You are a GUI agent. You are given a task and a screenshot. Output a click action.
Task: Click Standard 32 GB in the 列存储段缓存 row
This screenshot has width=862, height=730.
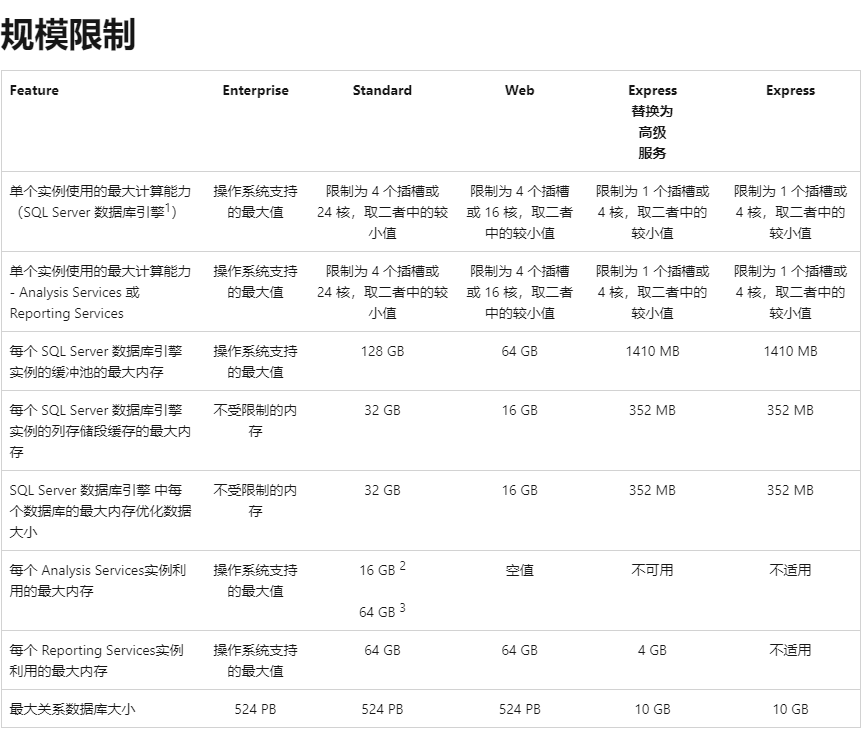pyautogui.click(x=382, y=411)
